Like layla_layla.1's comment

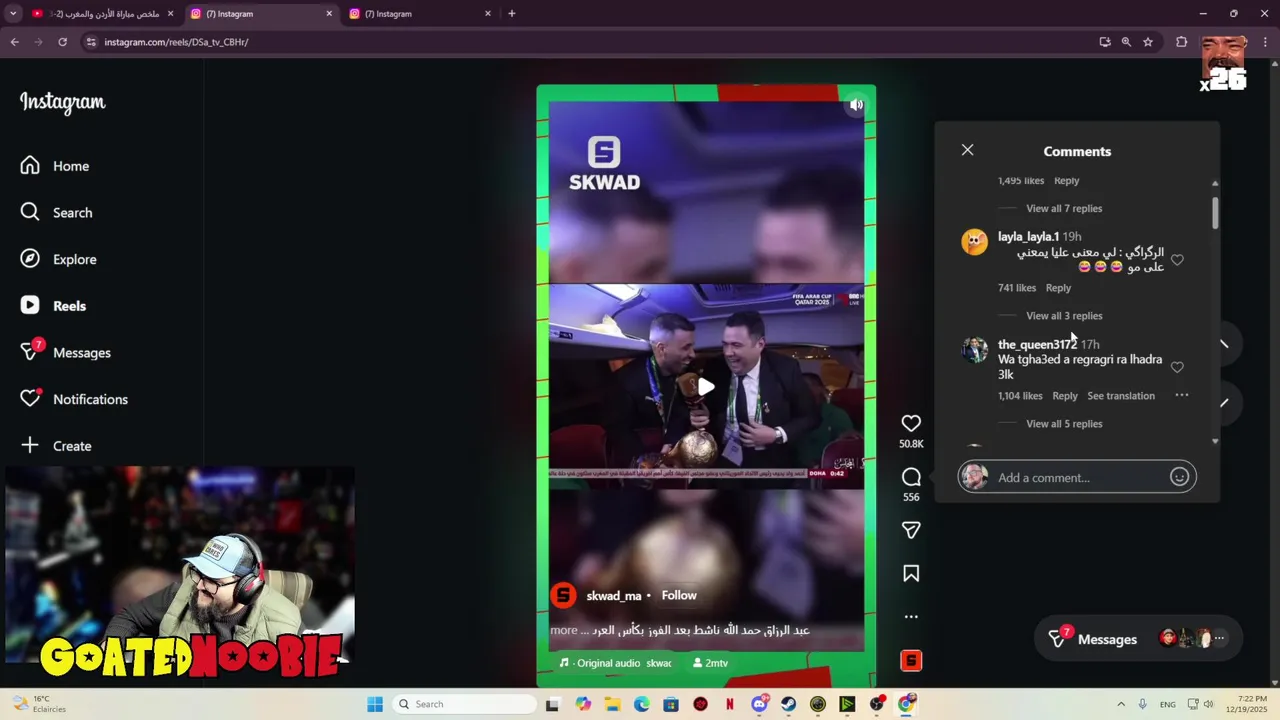[x=1177, y=260]
